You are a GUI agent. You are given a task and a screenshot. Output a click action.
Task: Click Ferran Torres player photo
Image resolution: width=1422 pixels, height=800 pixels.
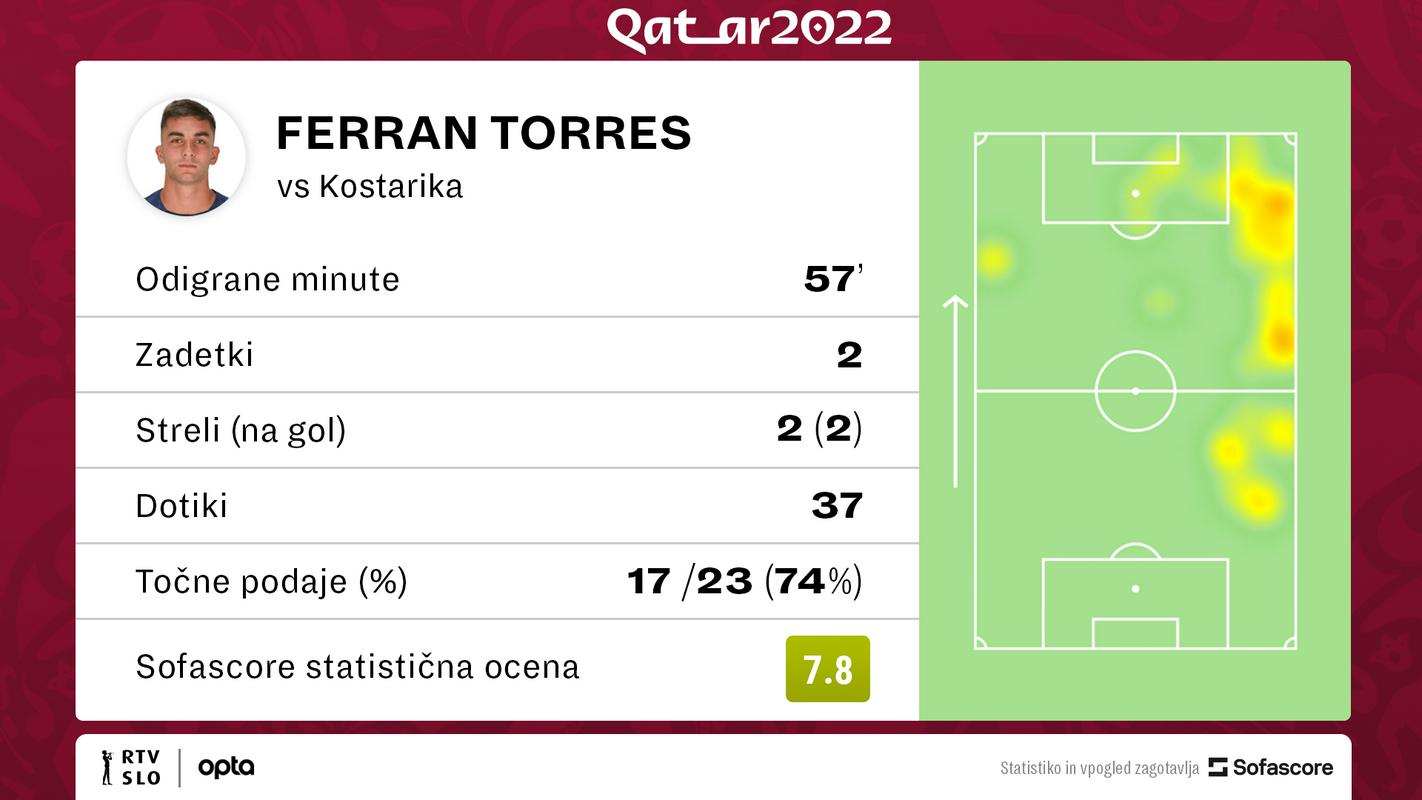(186, 157)
